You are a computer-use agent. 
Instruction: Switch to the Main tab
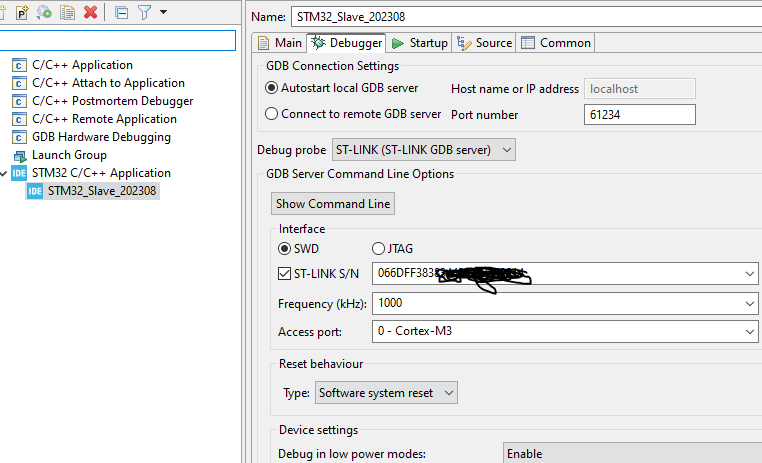[279, 43]
